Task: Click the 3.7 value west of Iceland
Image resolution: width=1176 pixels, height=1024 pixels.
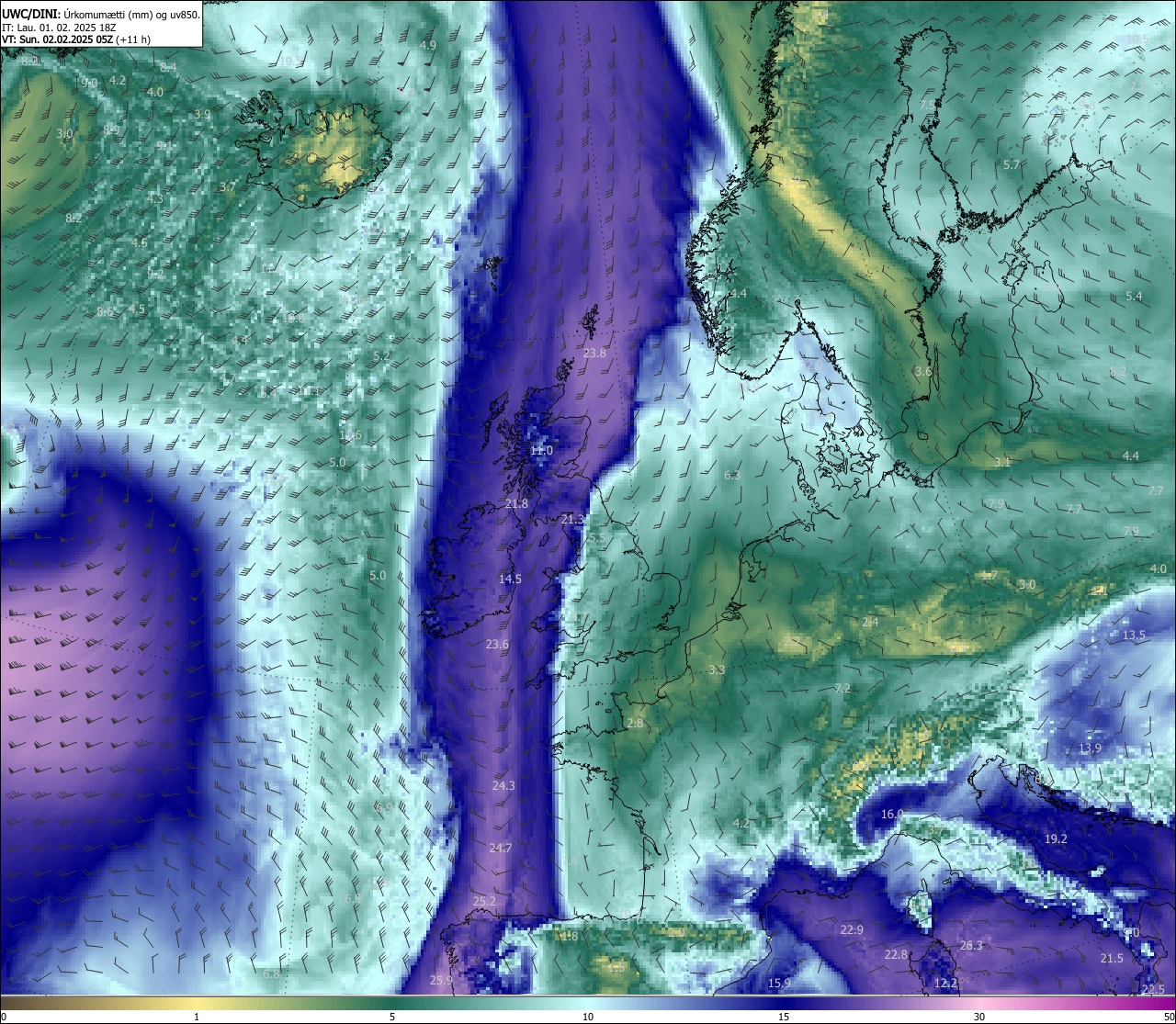Action: (227, 187)
